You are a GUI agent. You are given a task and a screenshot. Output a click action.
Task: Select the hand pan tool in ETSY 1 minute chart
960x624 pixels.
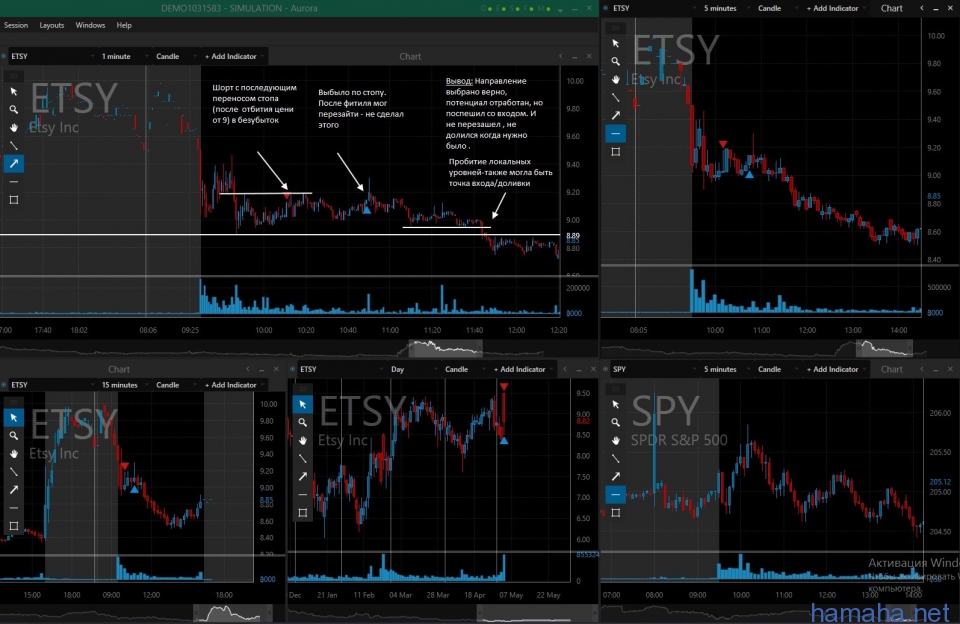click(x=13, y=127)
